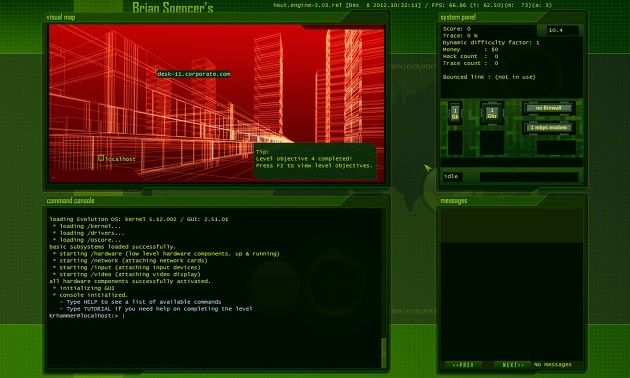The image size is (630, 378).
Task: Go to previous message with PREV button
Action: tap(463, 365)
